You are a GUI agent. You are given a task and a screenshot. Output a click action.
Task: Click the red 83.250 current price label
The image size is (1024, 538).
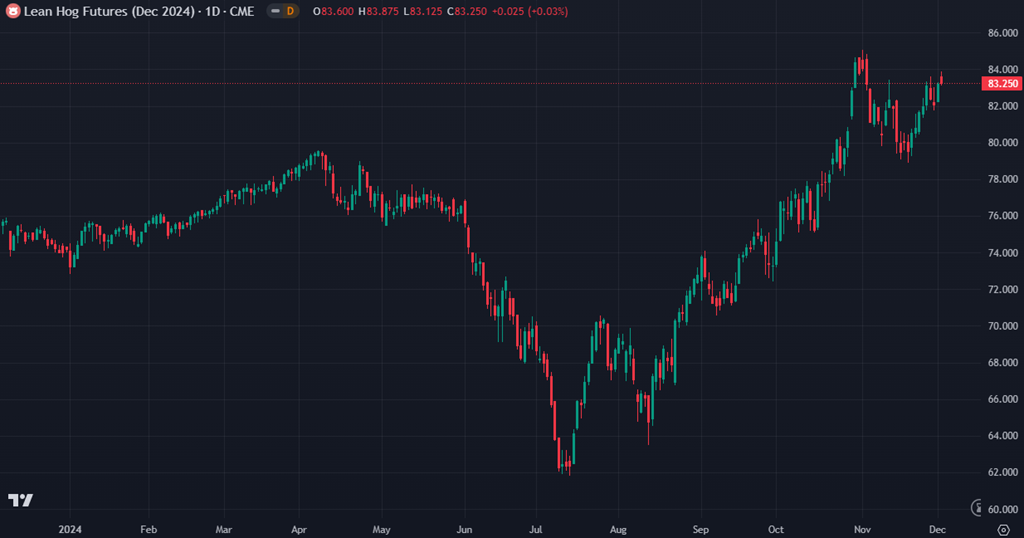click(1003, 83)
